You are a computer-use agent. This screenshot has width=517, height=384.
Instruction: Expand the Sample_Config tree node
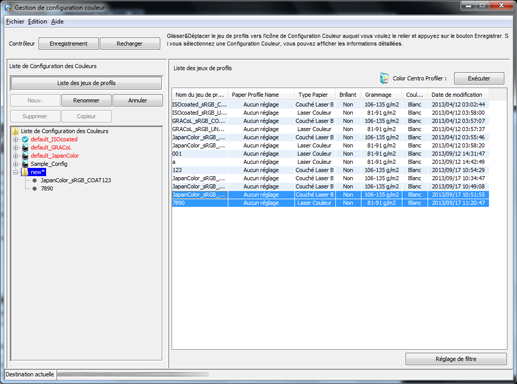point(15,164)
